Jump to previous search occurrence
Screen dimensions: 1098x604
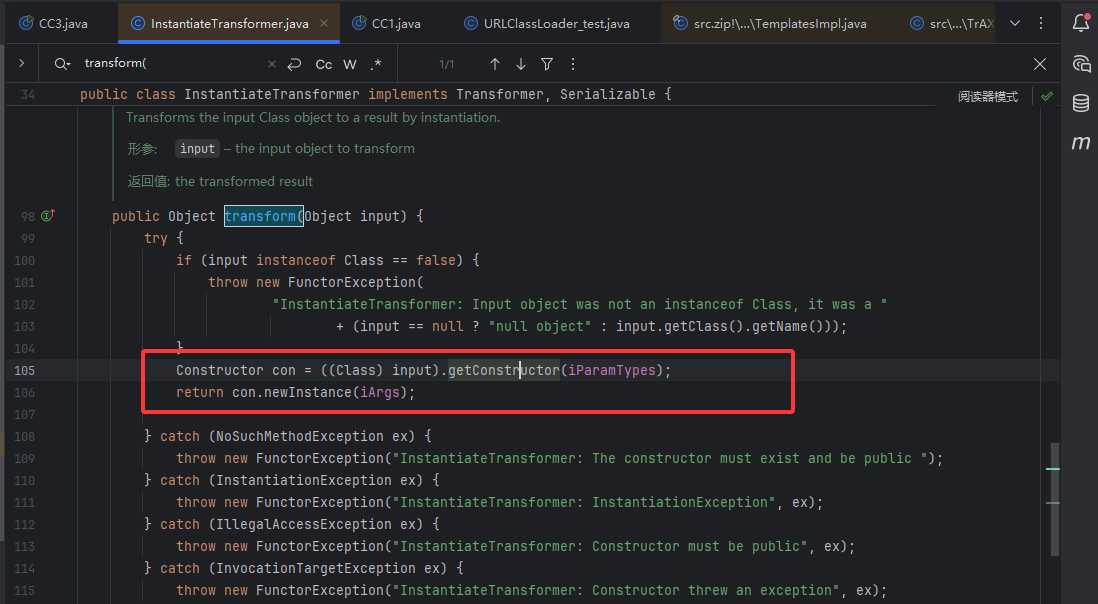point(494,64)
